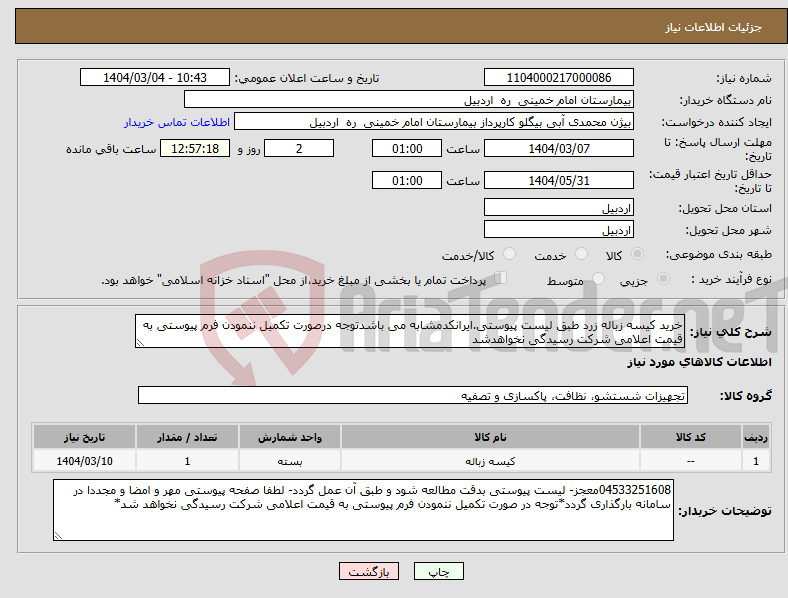
Task: Click the نام کالا column header
Action: [x=490, y=437]
